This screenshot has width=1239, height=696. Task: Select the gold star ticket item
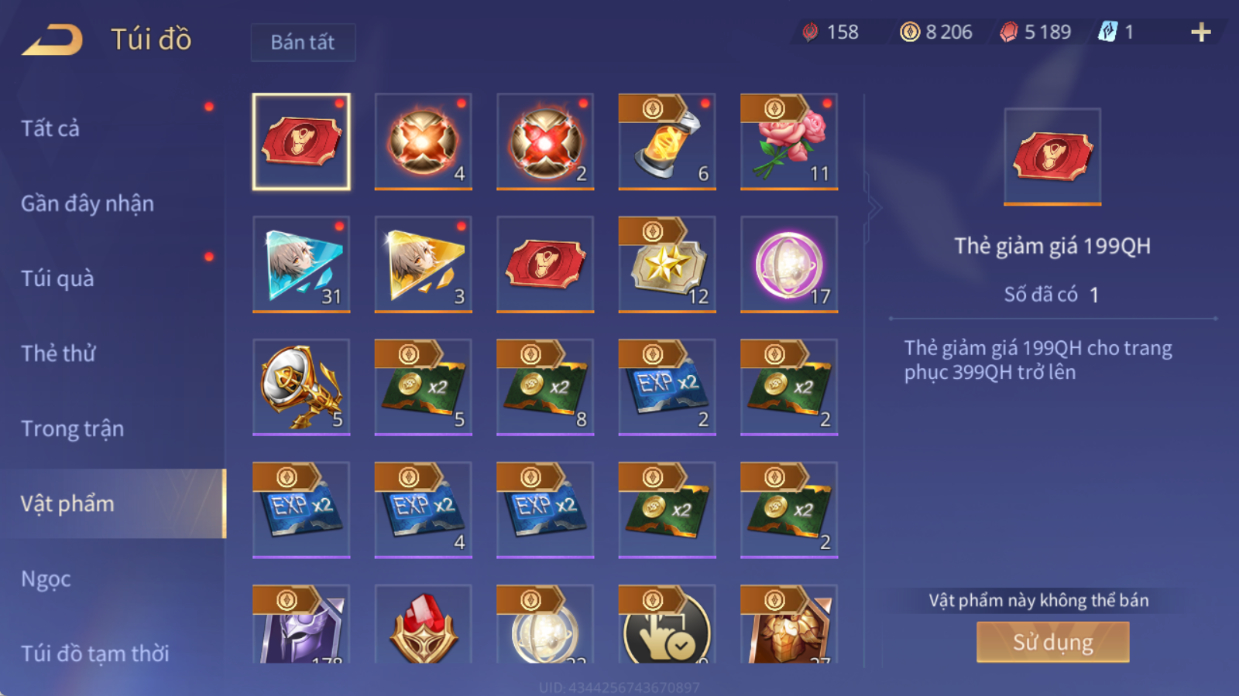click(x=667, y=264)
